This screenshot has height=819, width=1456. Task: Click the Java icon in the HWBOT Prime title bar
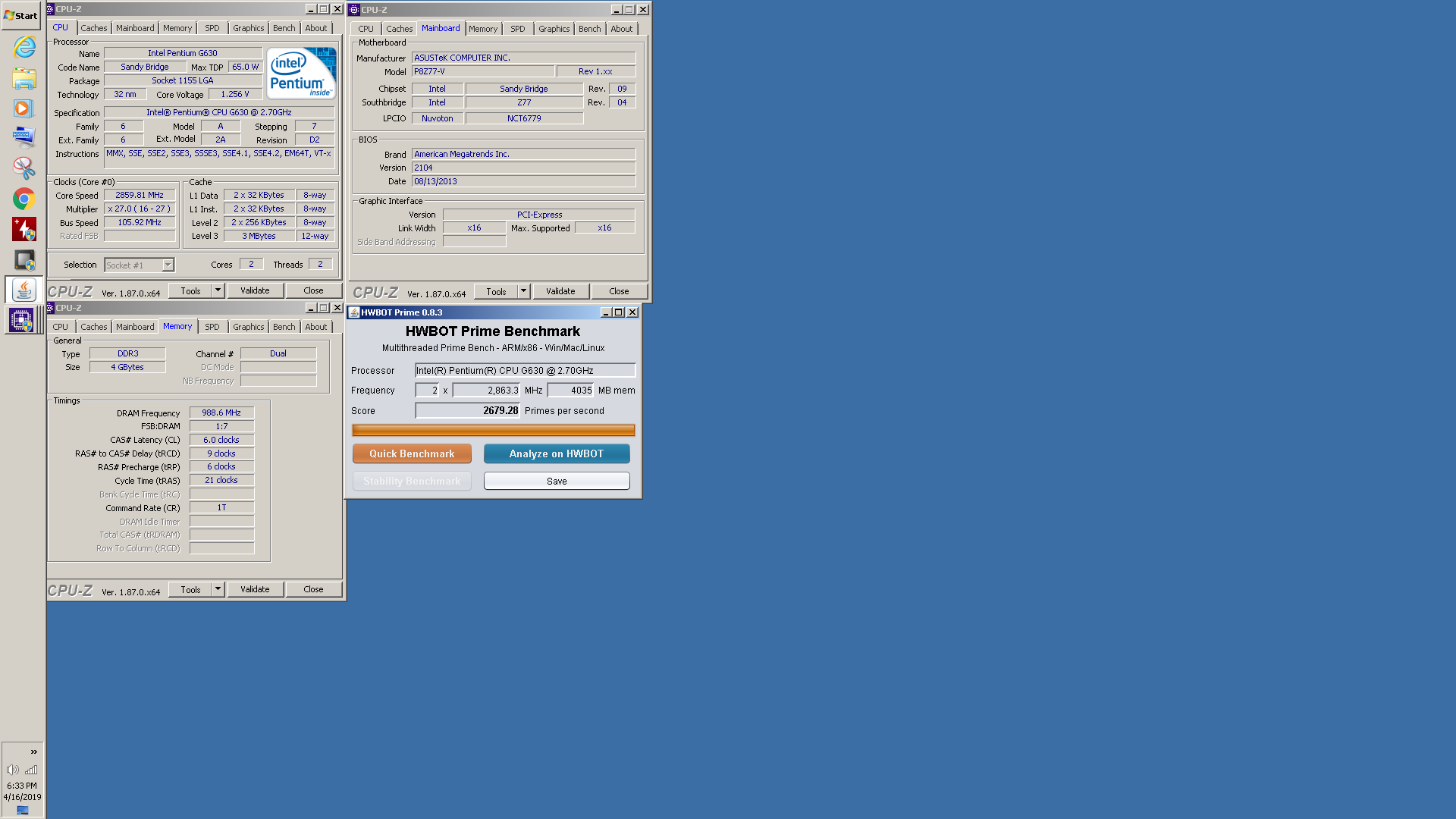click(354, 312)
